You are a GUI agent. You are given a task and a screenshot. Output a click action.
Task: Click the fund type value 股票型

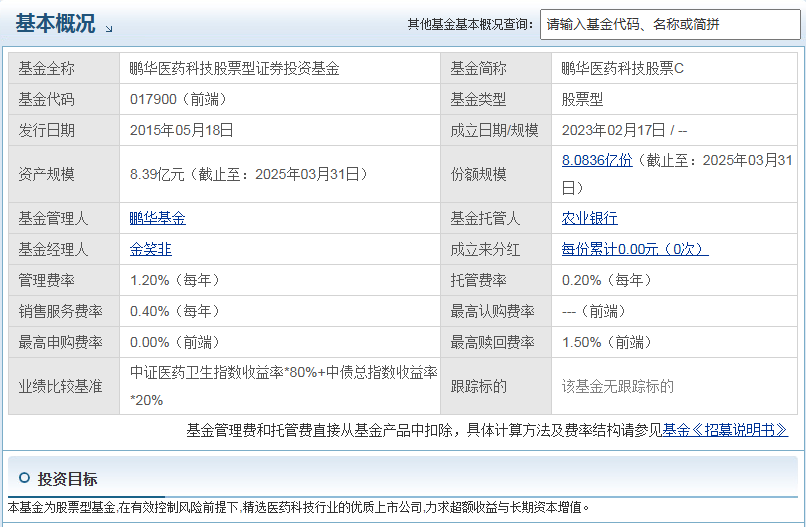[x=582, y=99]
